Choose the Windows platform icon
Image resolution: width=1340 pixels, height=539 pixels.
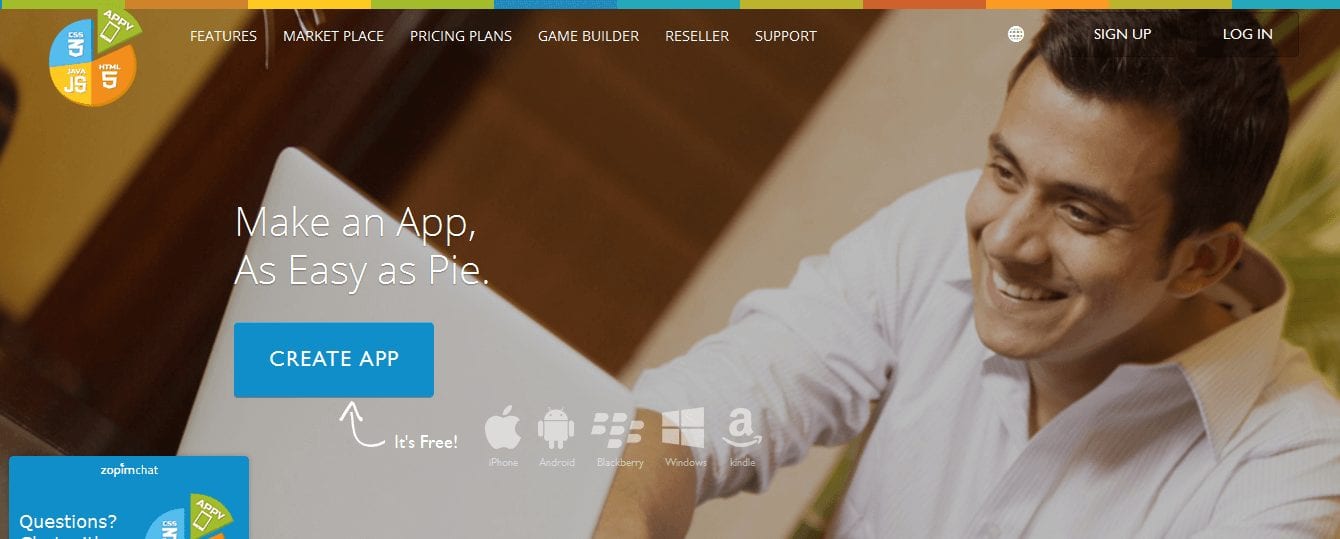(x=683, y=429)
